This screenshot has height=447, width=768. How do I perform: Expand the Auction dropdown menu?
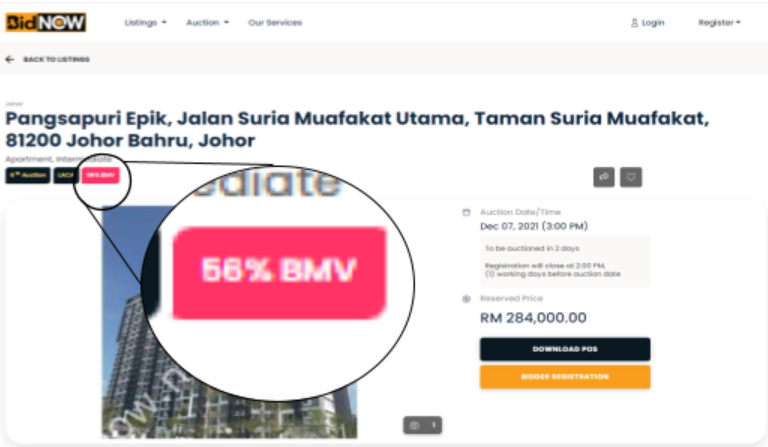(207, 23)
